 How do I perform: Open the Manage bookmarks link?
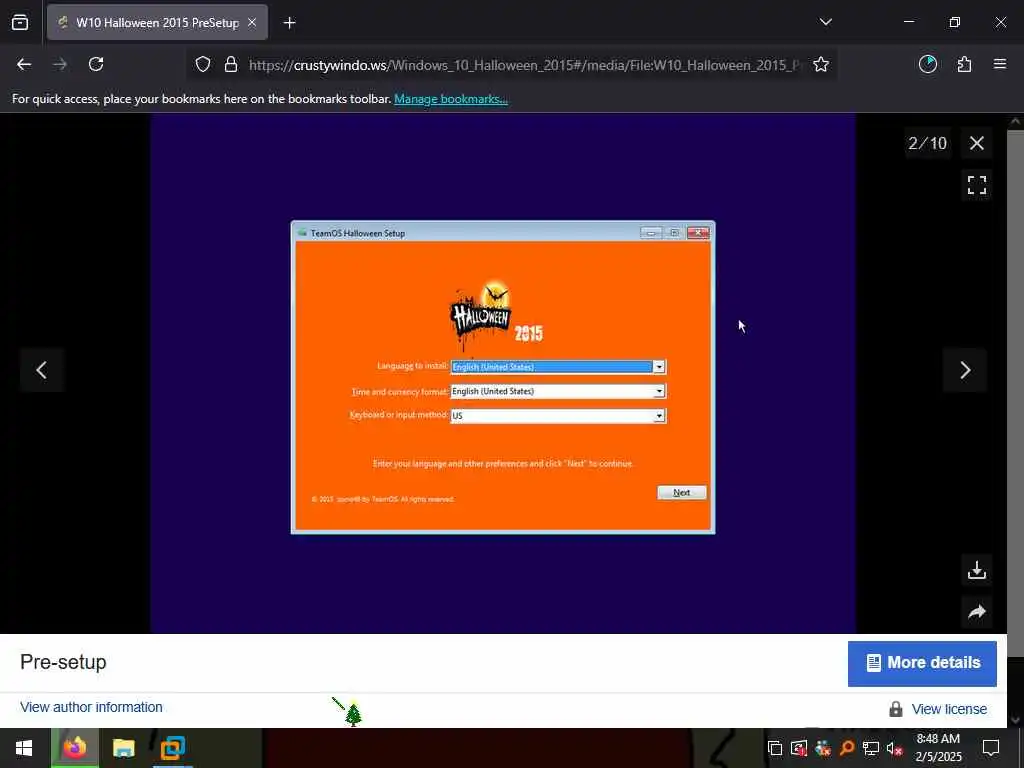click(x=451, y=99)
